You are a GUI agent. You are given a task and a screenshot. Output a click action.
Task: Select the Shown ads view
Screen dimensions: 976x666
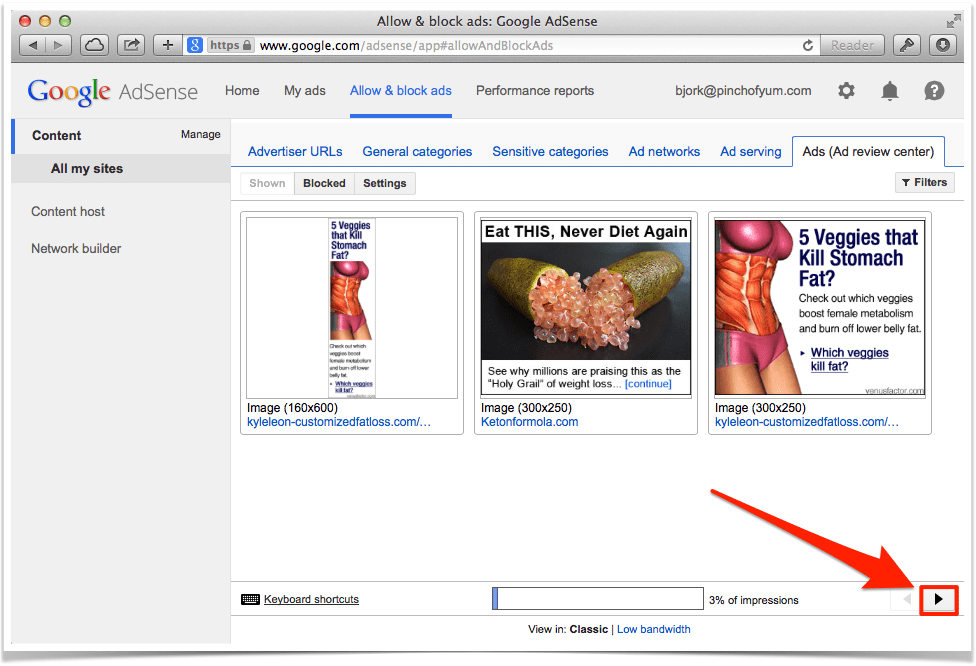point(266,183)
